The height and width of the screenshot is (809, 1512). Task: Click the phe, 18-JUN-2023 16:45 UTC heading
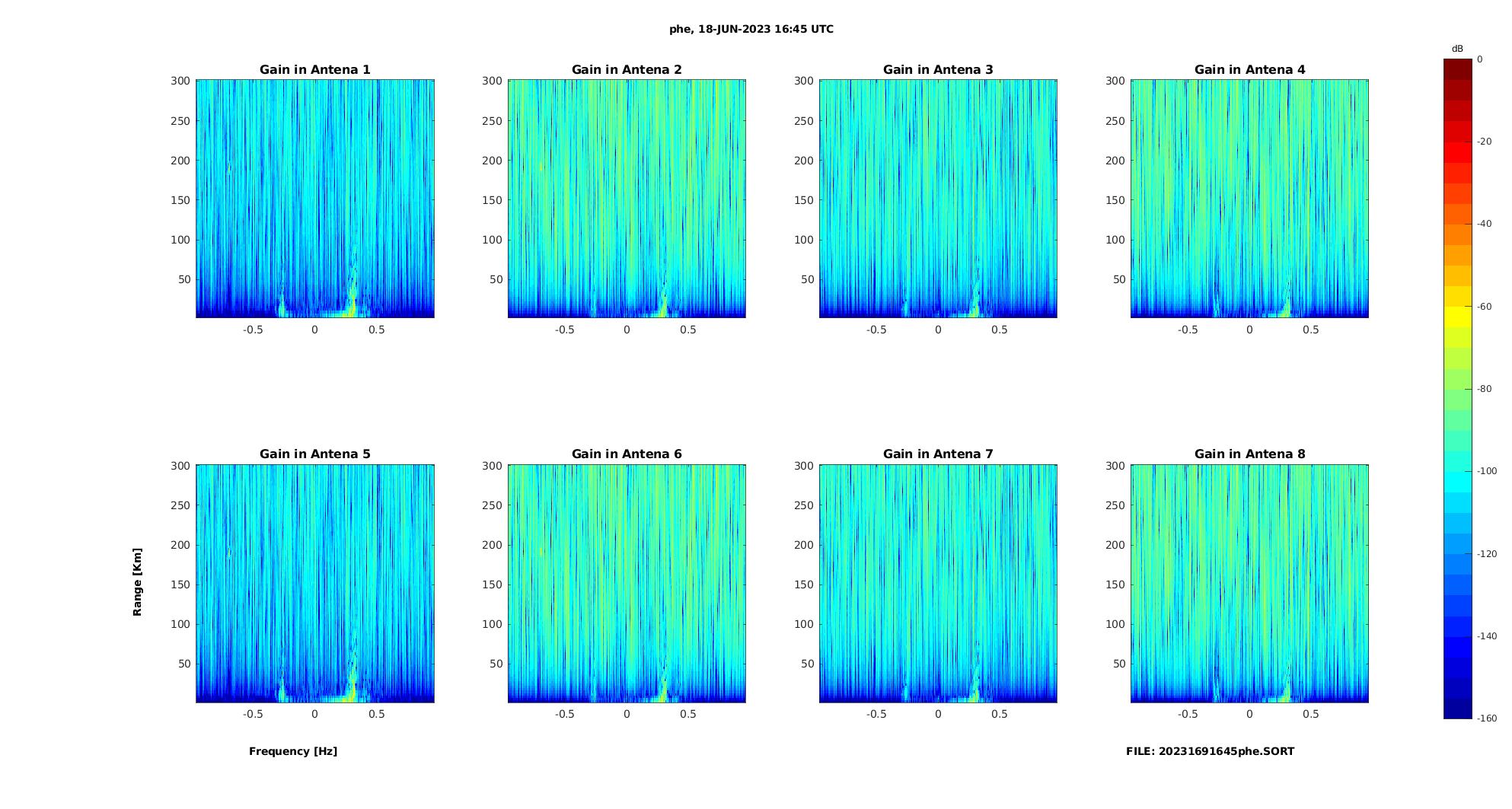(x=751, y=29)
